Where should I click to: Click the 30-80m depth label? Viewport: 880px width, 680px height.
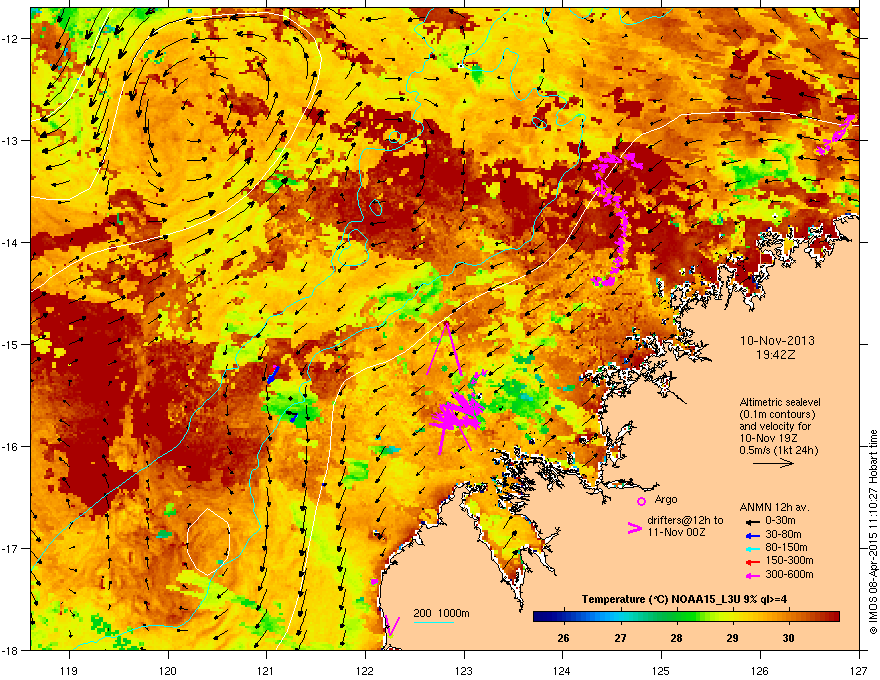coord(783,535)
